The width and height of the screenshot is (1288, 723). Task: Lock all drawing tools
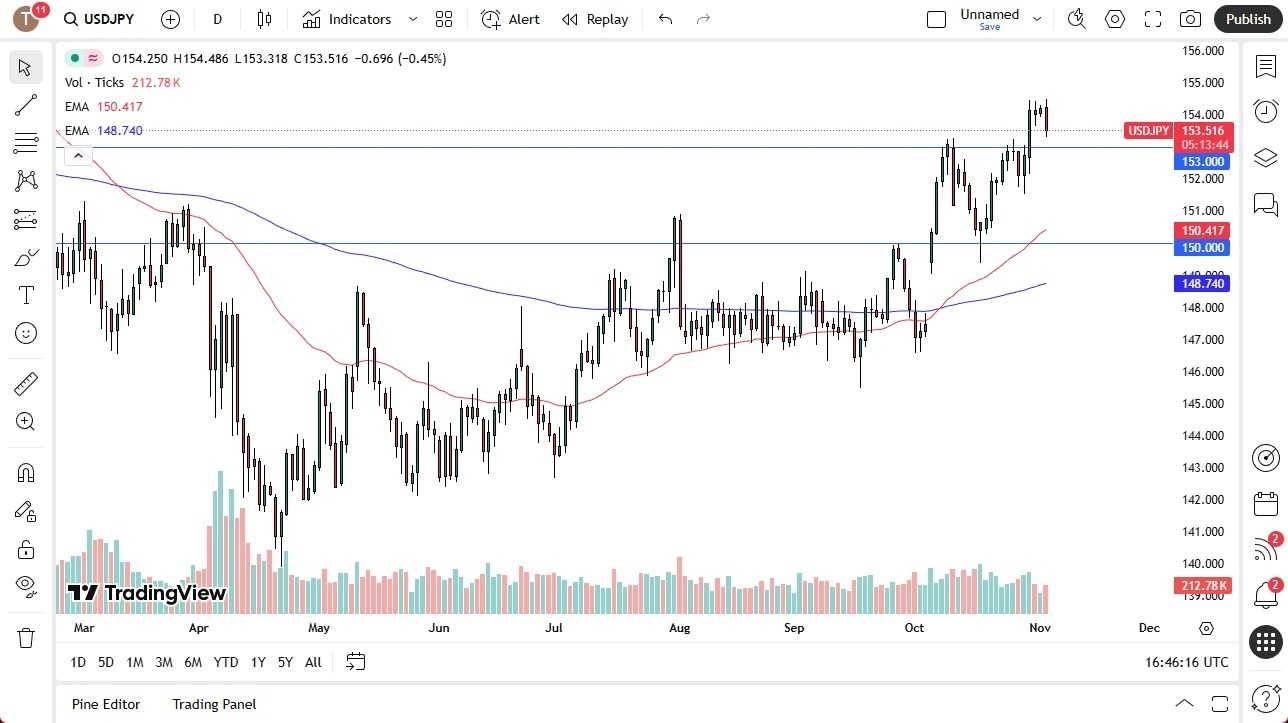(25, 549)
